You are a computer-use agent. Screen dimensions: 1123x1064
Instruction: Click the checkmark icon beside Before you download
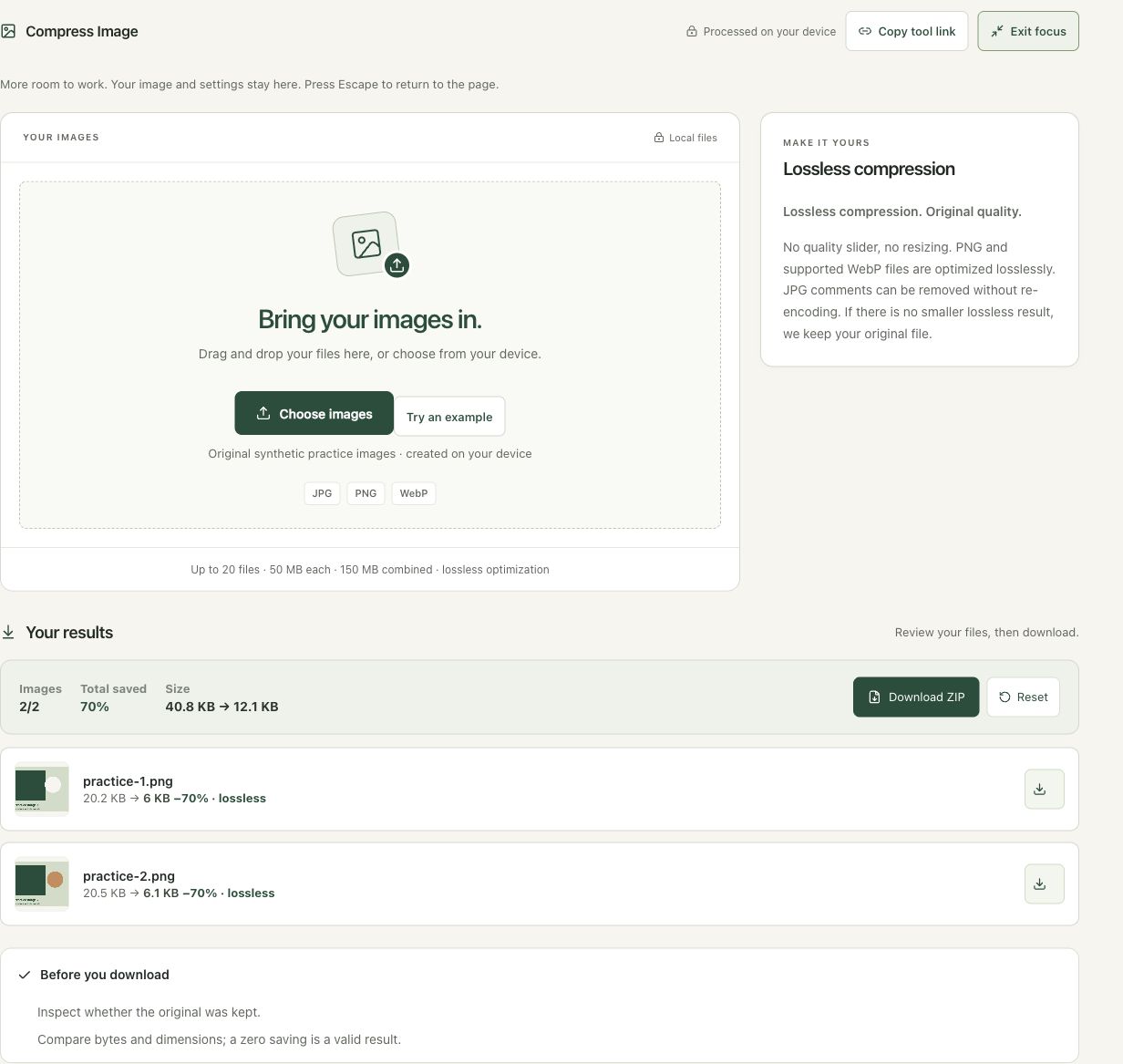coord(25,975)
